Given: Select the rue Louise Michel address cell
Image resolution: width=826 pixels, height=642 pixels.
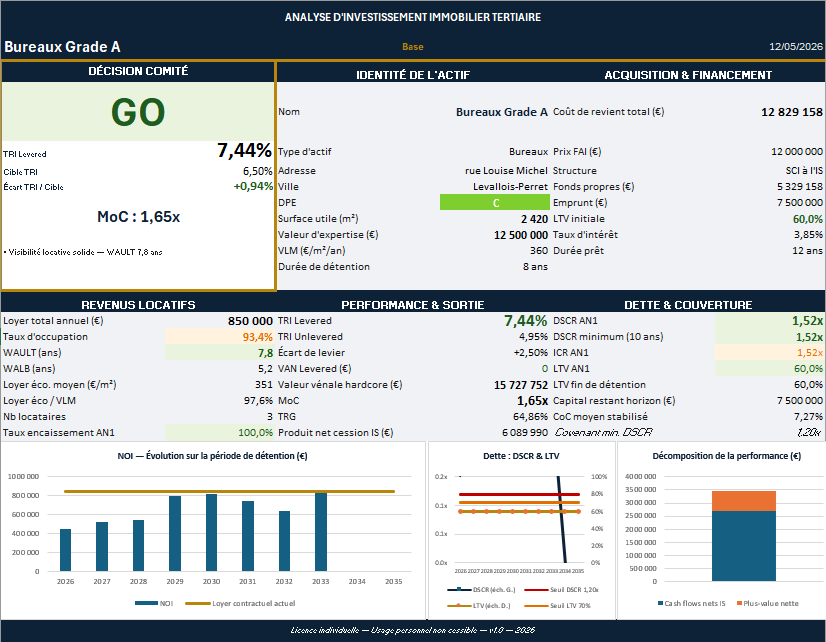Looking at the screenshot, I should tap(506, 171).
